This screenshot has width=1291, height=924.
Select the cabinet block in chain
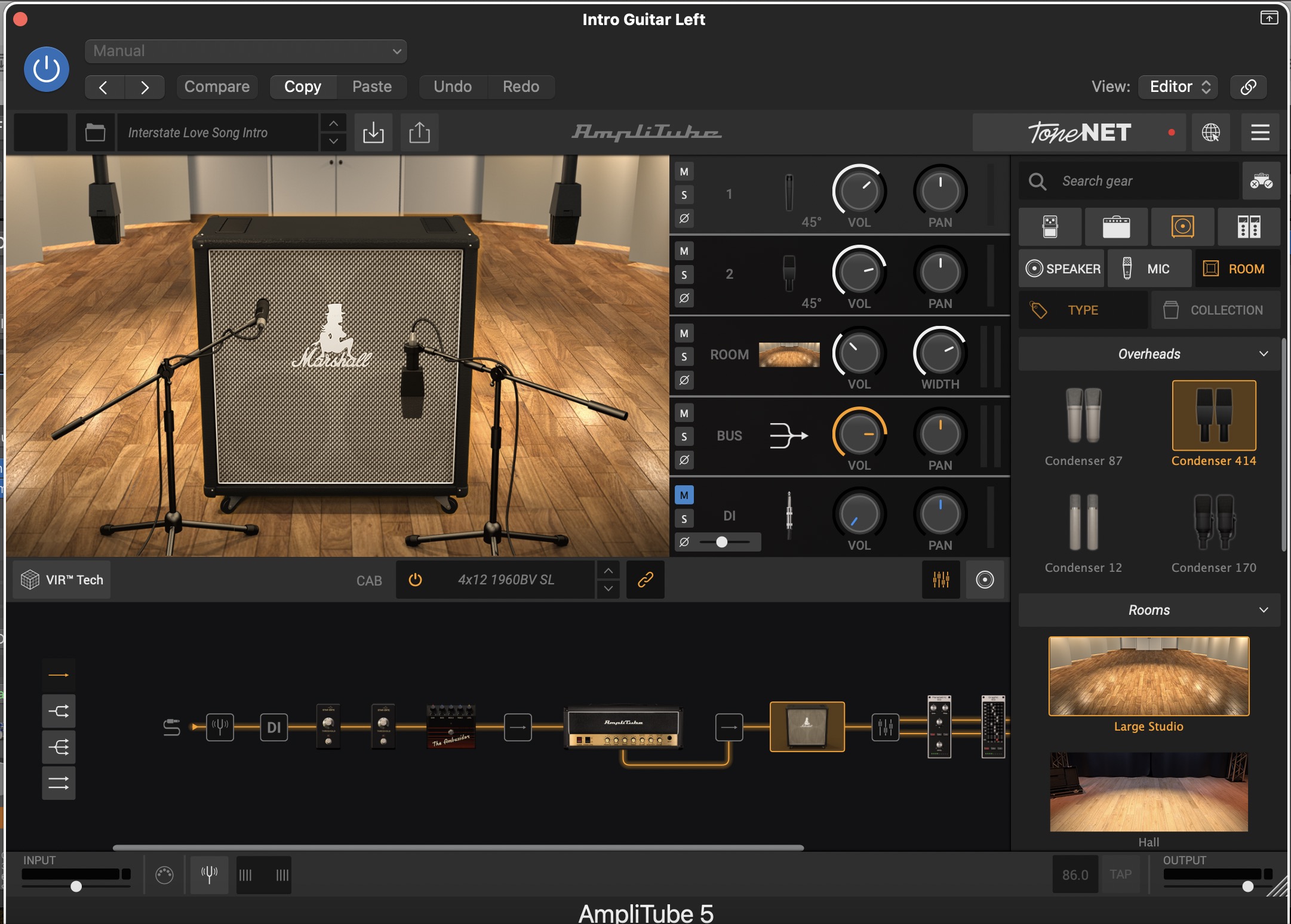click(x=807, y=726)
